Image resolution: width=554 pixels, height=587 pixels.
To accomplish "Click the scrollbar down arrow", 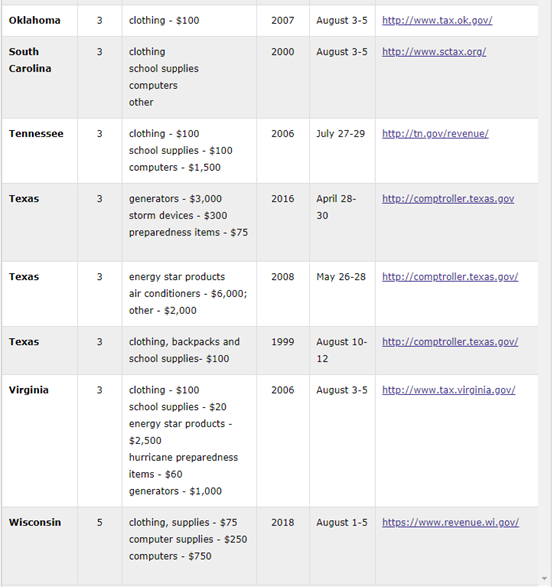I will (x=544, y=579).
